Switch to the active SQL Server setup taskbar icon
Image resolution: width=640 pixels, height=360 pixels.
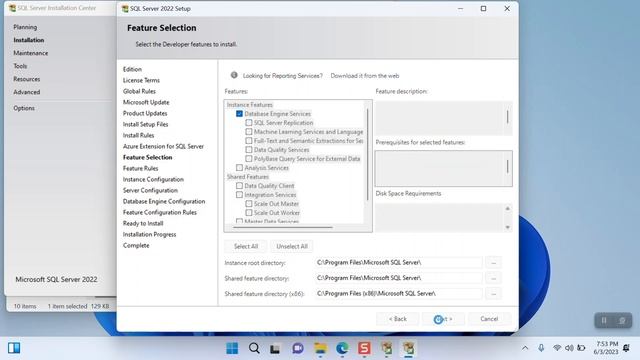coord(409,348)
